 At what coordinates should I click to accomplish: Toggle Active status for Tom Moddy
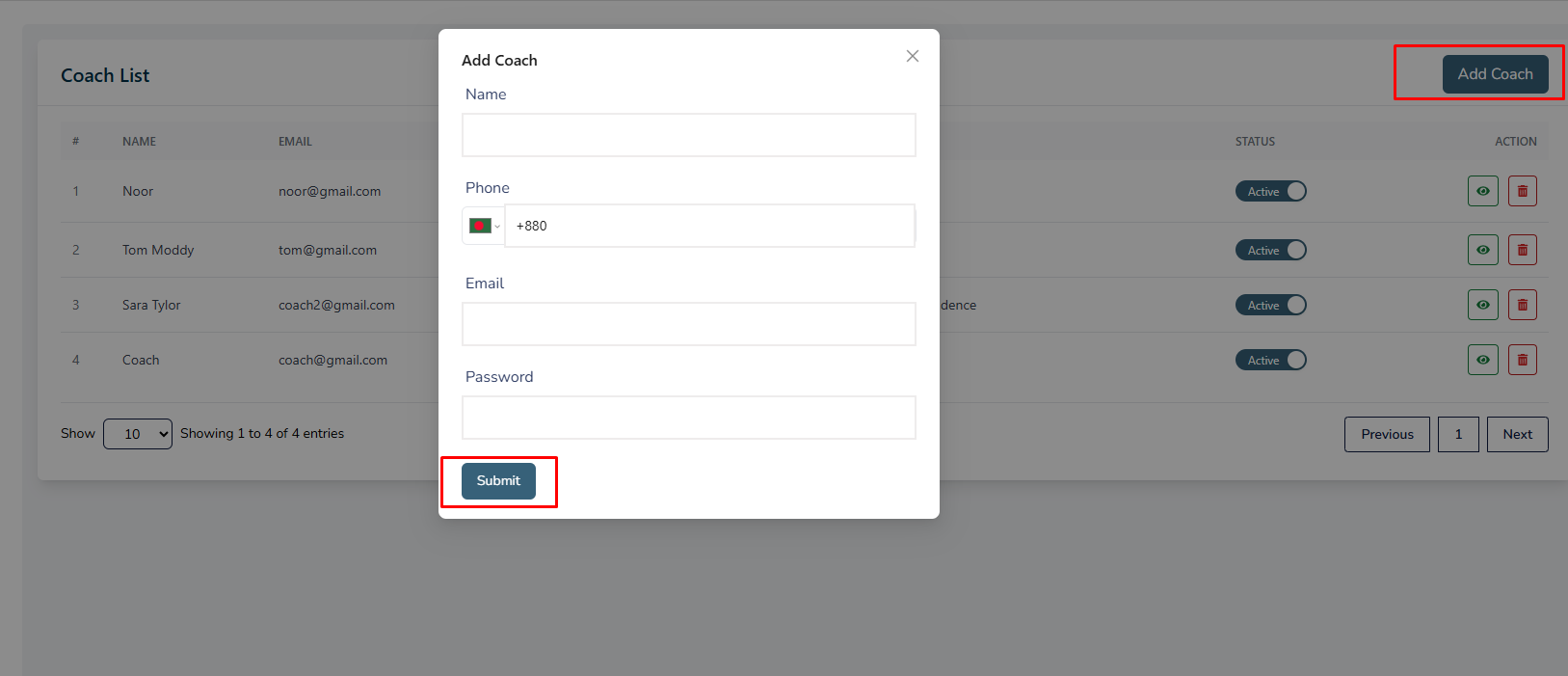point(1271,250)
